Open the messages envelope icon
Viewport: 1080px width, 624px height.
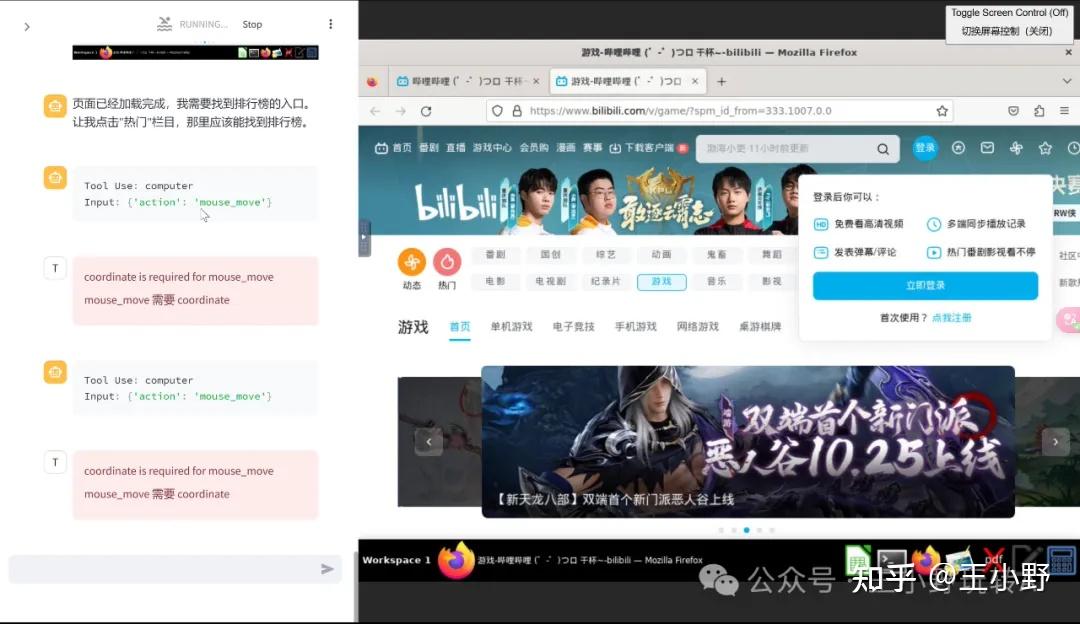pos(987,148)
